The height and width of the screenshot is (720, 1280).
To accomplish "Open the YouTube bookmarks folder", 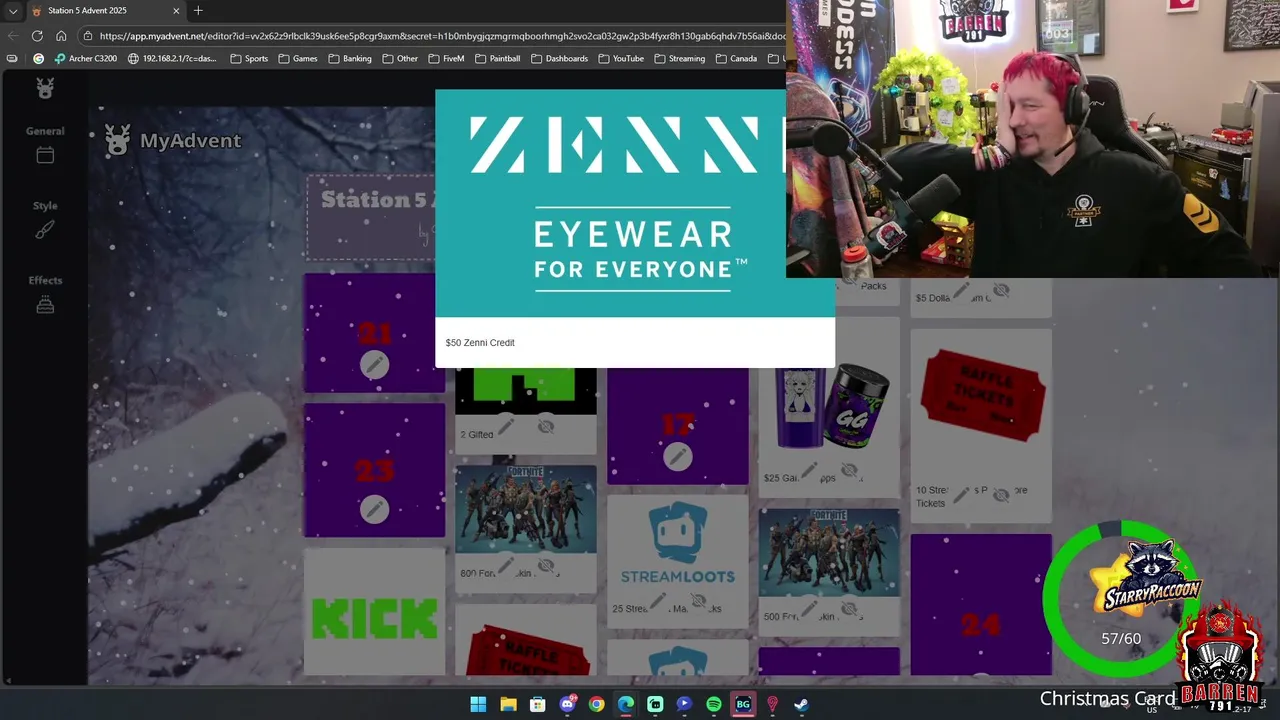I will (620, 59).
